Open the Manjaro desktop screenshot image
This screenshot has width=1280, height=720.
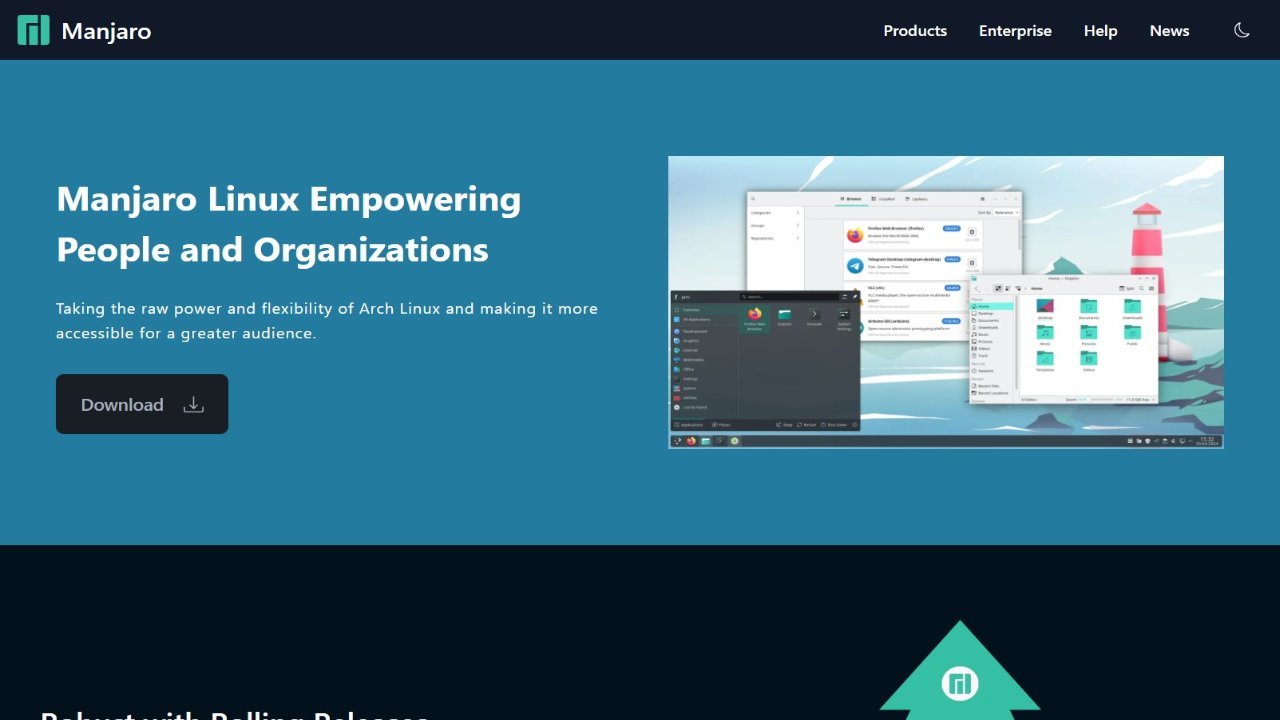tap(946, 302)
